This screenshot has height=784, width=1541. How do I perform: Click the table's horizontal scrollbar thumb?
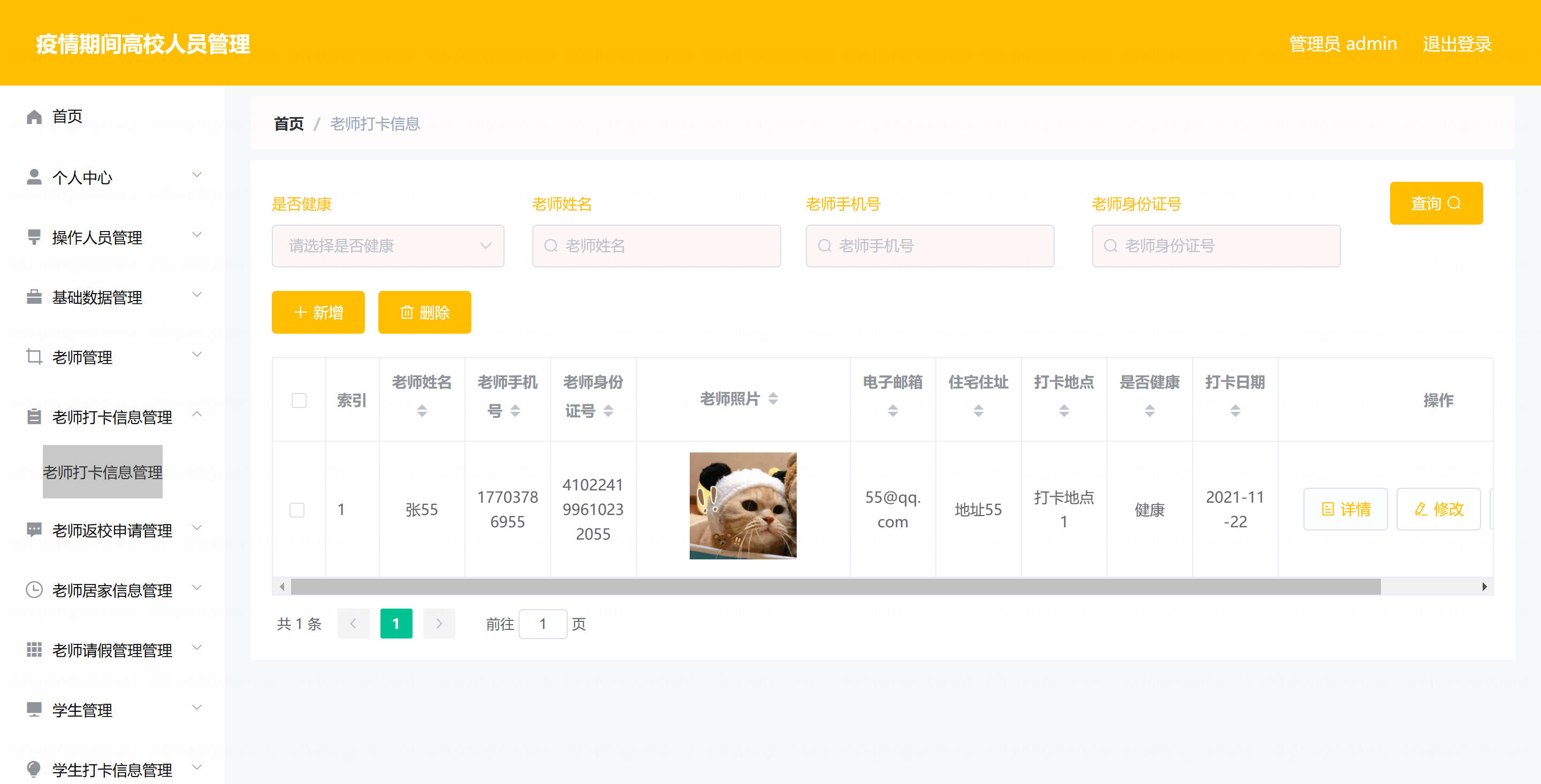[x=835, y=587]
